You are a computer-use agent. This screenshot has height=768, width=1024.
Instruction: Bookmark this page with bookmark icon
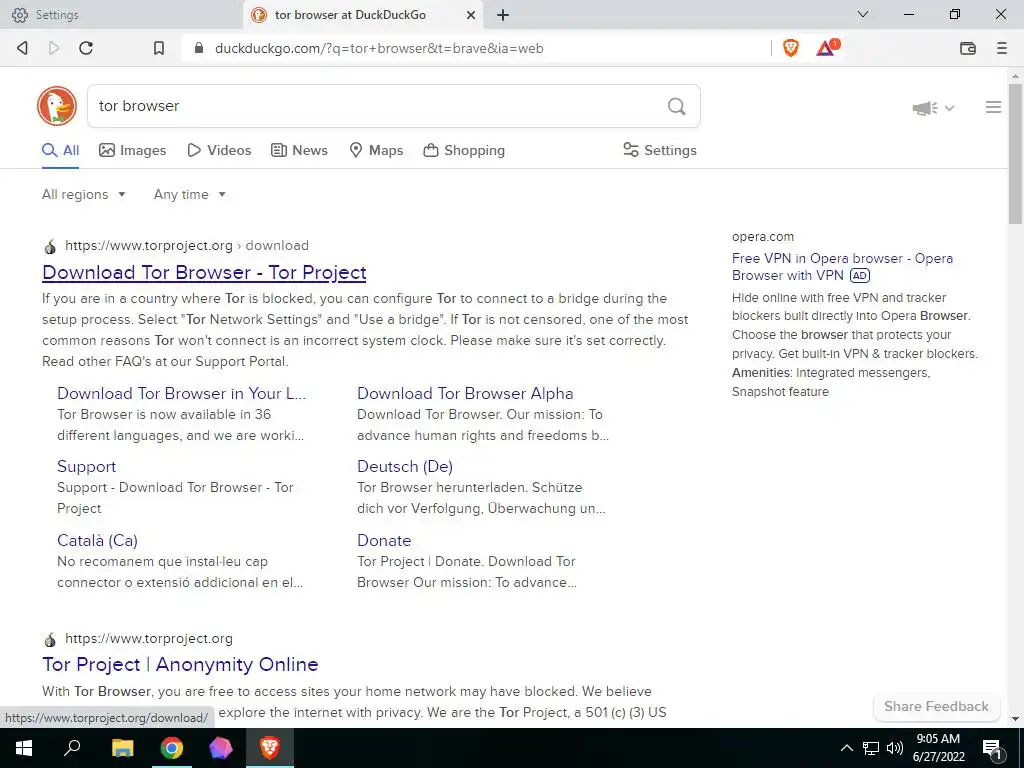(159, 48)
